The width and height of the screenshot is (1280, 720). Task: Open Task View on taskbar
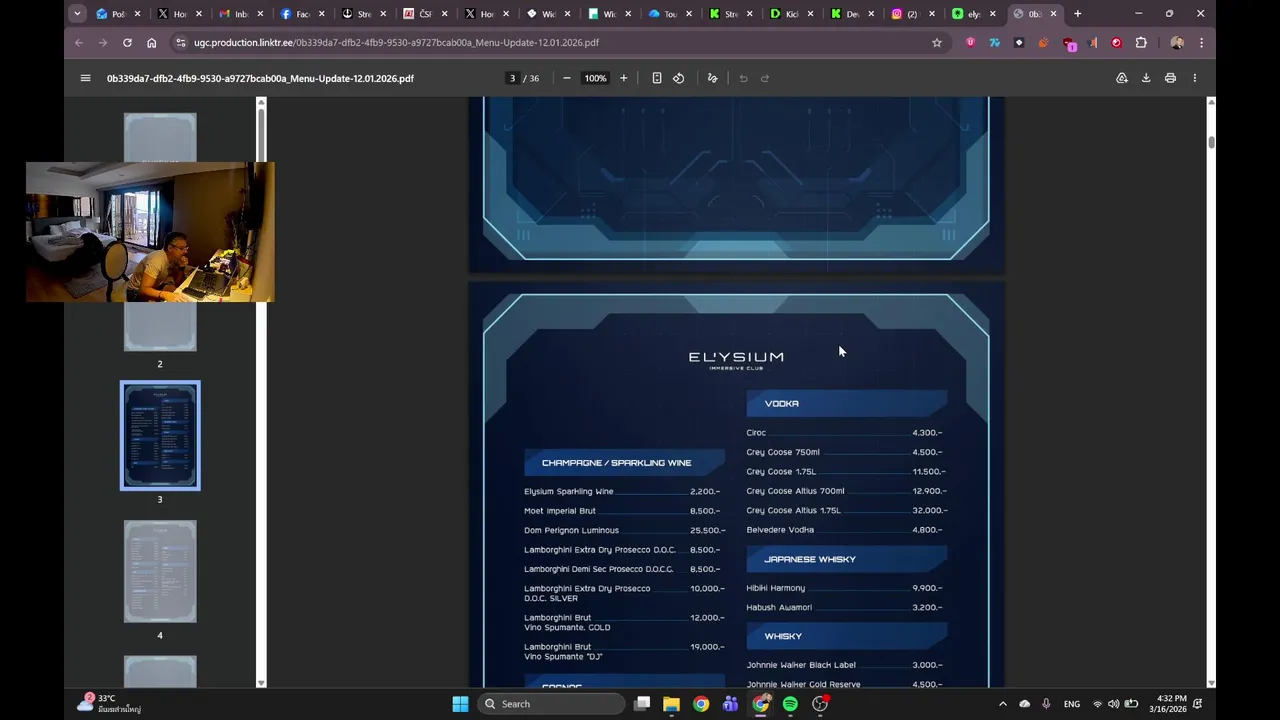[642, 704]
